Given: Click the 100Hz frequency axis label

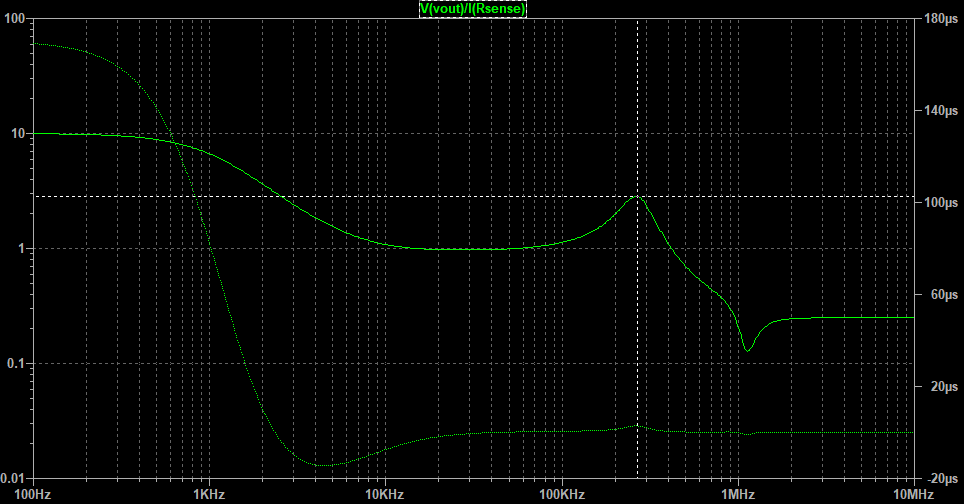Looking at the screenshot, I should point(33,494).
